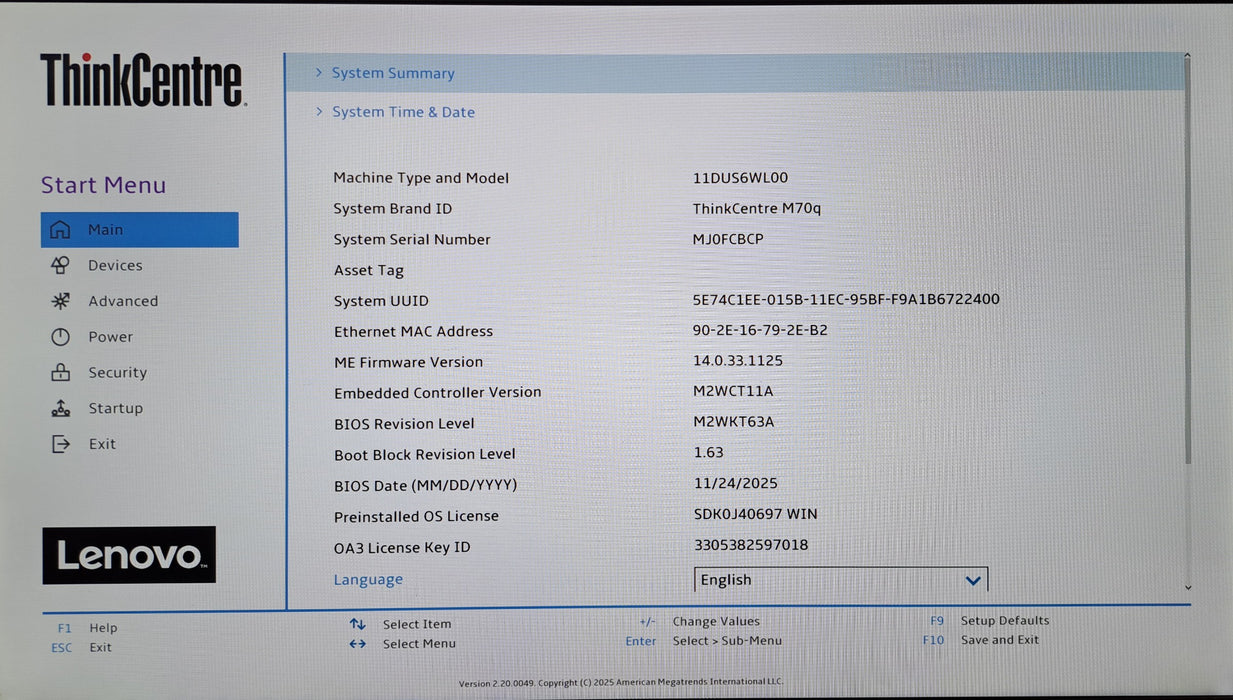
Task: Click the Language dropdown arrow
Action: pos(973,581)
